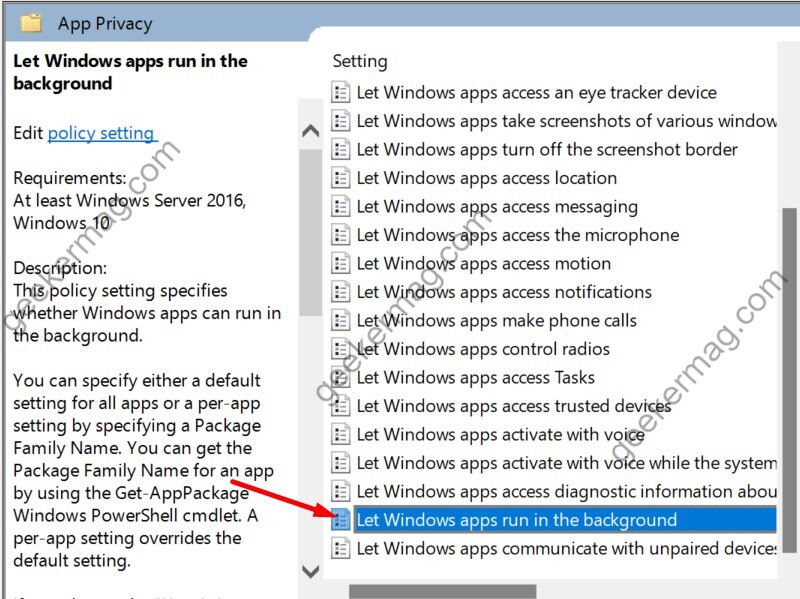Select 'activate with voice while the system' policy text
The image size is (800, 599).
(566, 464)
